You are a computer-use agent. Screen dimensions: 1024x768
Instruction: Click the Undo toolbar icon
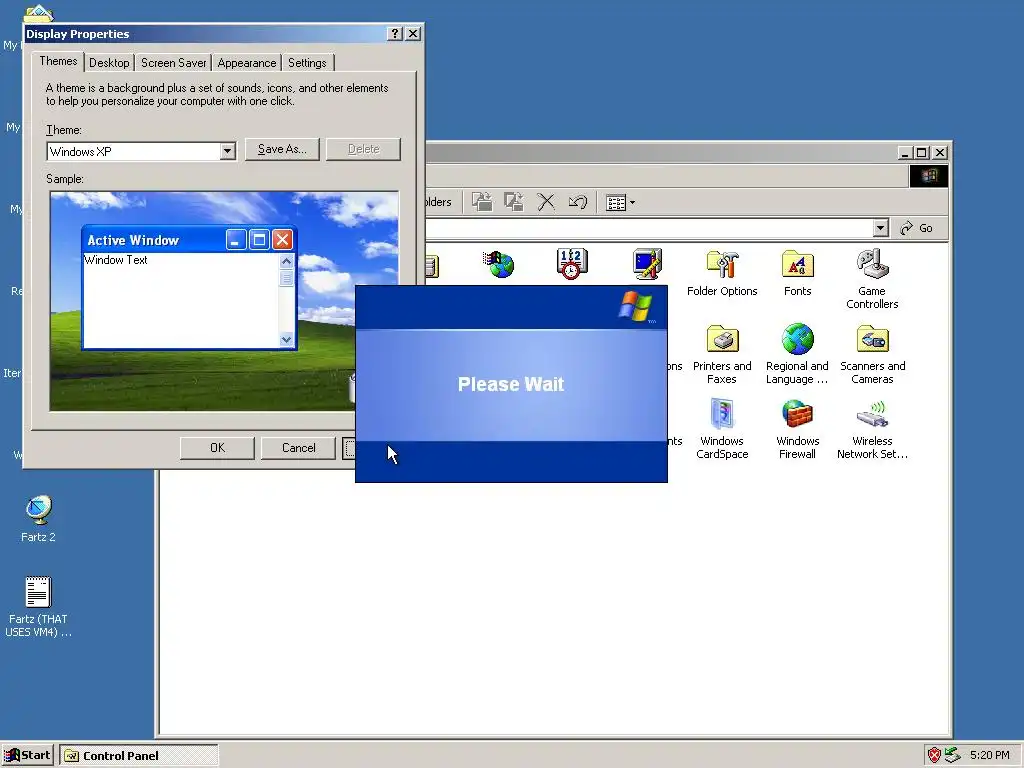pos(577,202)
